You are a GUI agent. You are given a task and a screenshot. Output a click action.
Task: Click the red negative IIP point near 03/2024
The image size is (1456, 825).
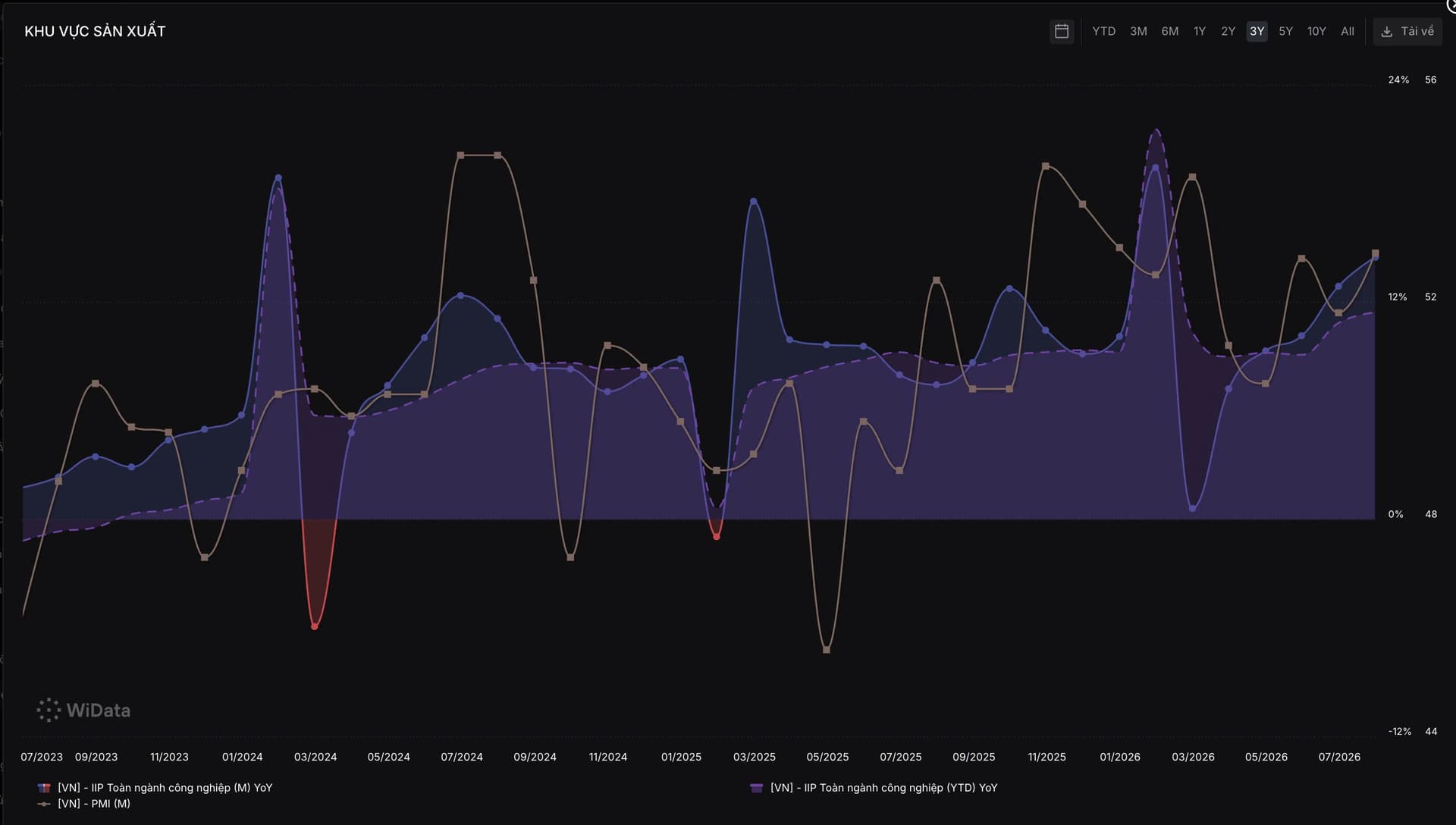pos(315,626)
